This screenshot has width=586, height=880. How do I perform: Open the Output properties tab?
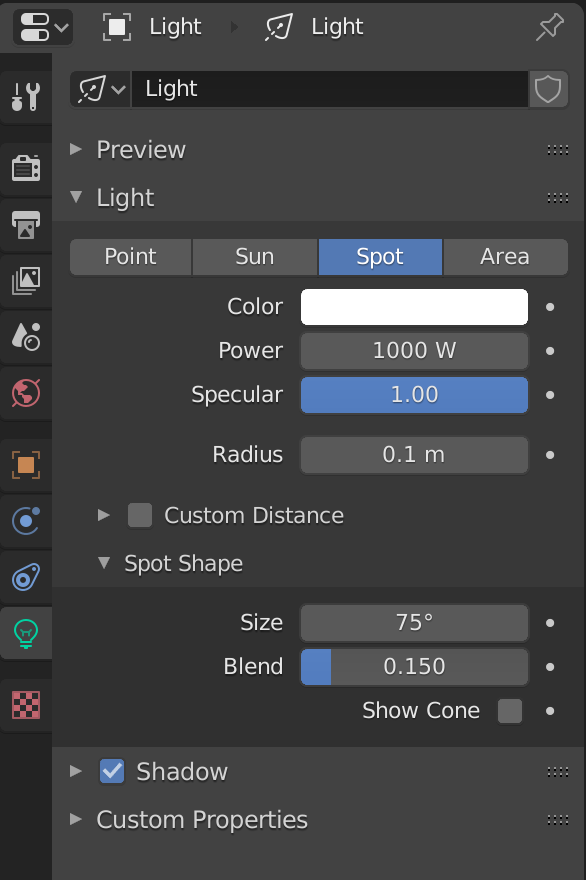[x=26, y=224]
